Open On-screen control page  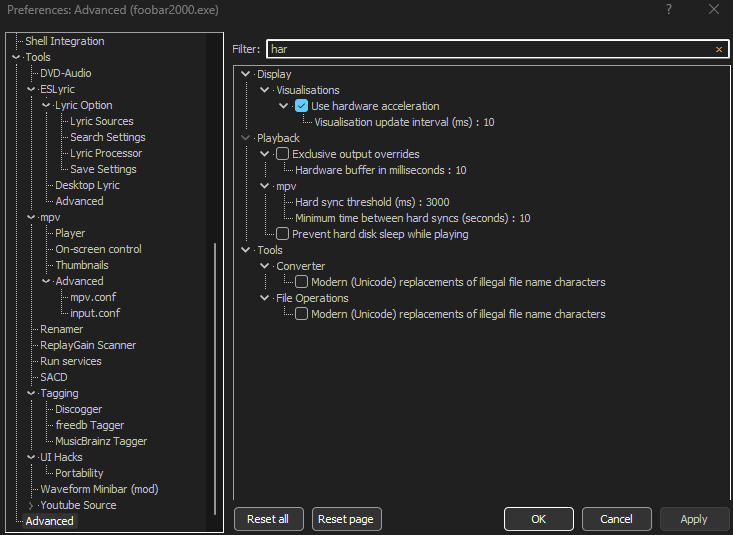[98, 249]
